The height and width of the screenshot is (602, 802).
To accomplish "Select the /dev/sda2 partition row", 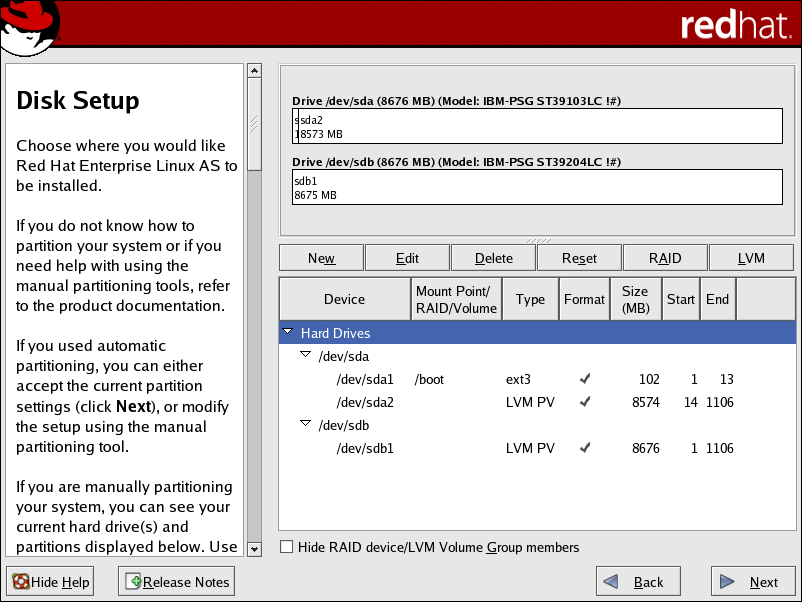I will coord(365,402).
